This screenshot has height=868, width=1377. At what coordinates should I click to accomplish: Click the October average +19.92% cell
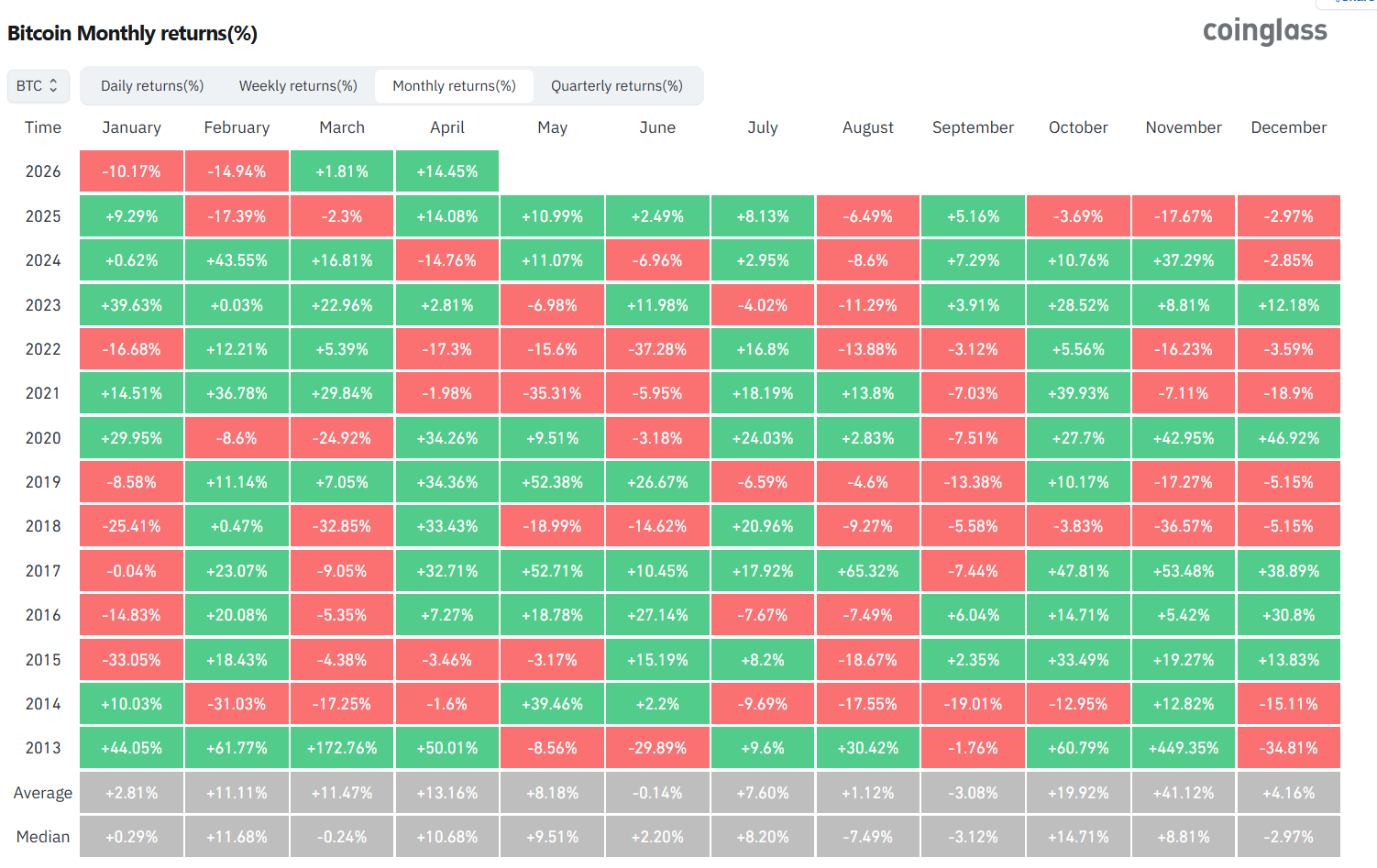(1078, 793)
